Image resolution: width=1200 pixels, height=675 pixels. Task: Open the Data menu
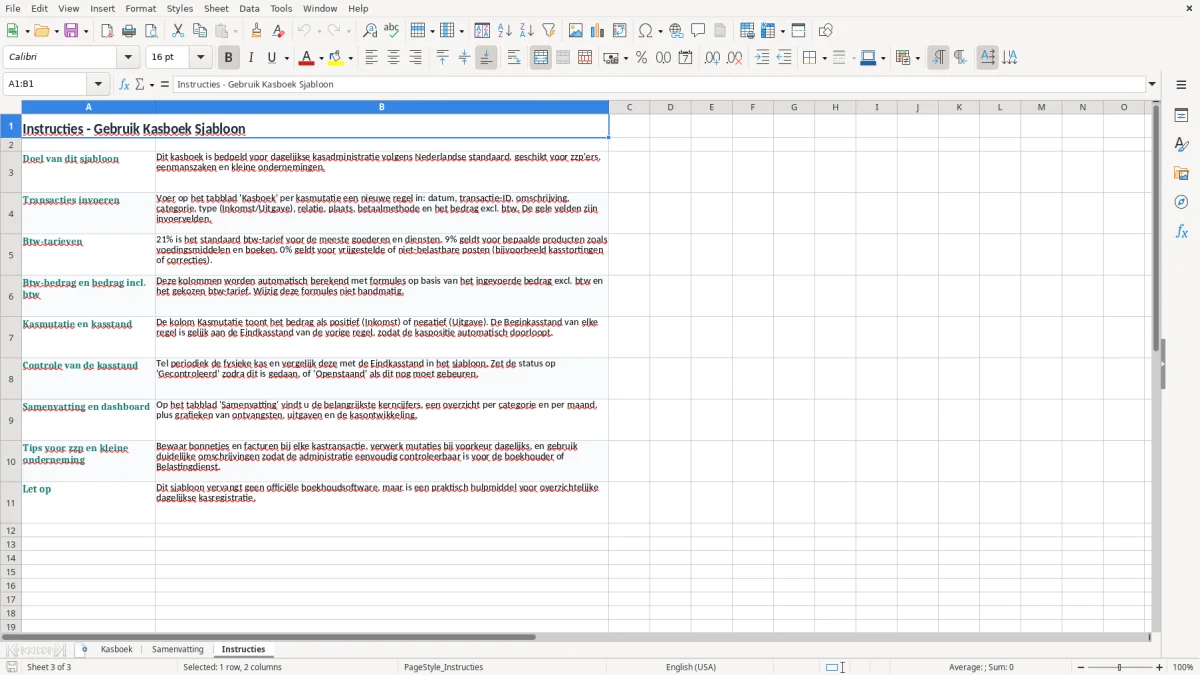point(249,8)
